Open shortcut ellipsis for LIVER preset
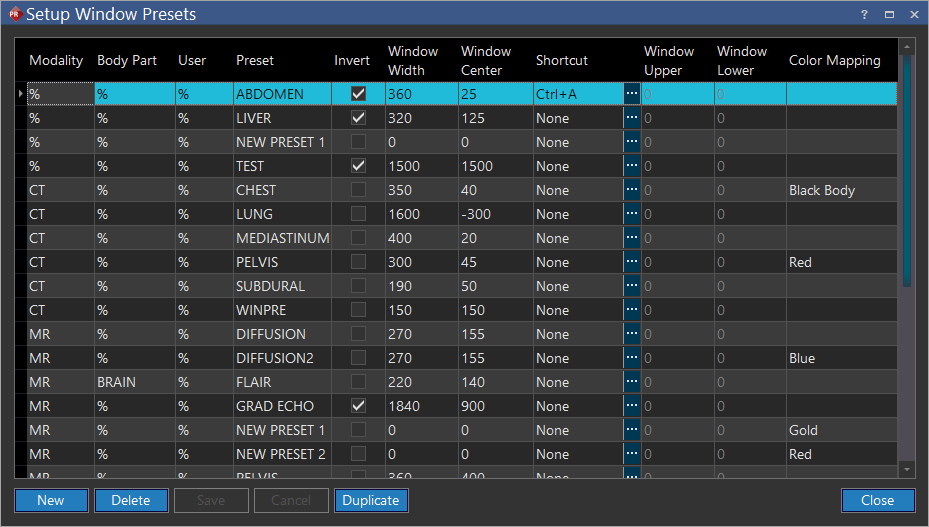 pyautogui.click(x=631, y=118)
